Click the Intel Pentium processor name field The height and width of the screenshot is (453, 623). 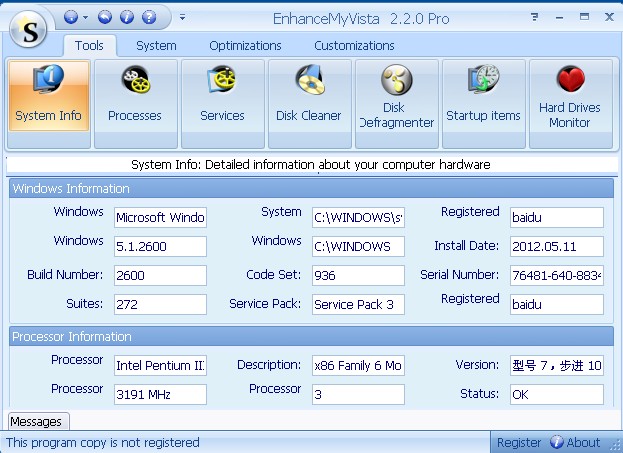click(x=161, y=365)
